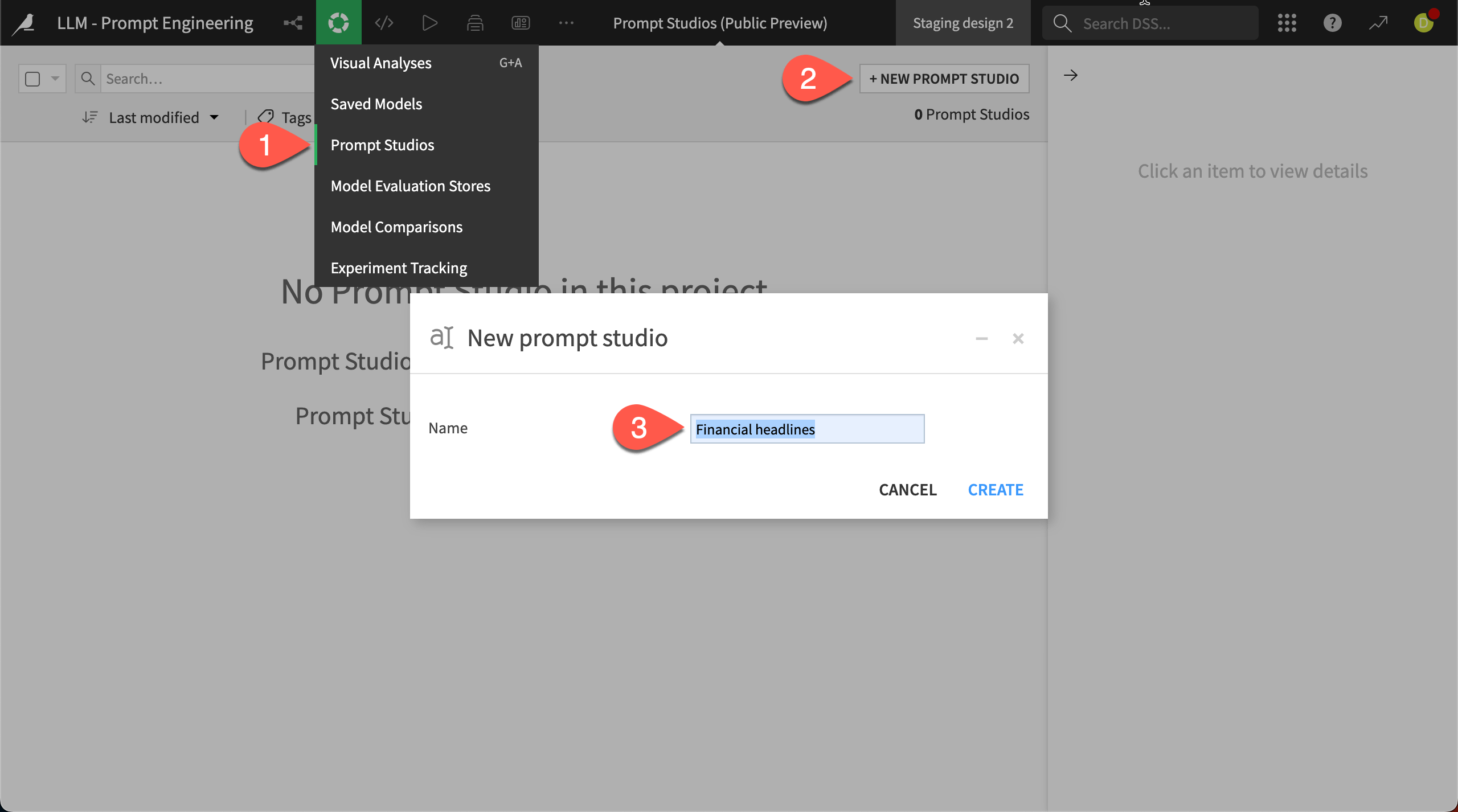This screenshot has height=812, width=1458.
Task: Click the more options ellipsis menu
Action: point(566,22)
